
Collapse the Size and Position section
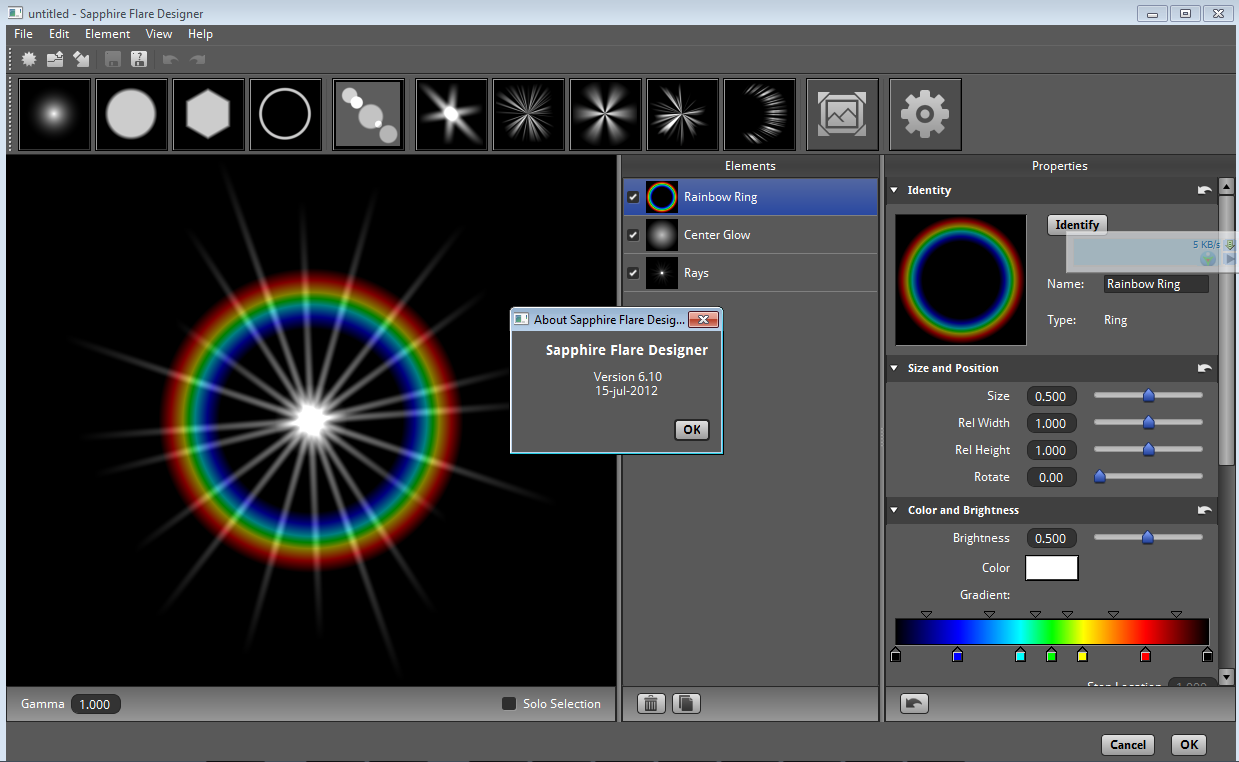click(x=894, y=368)
